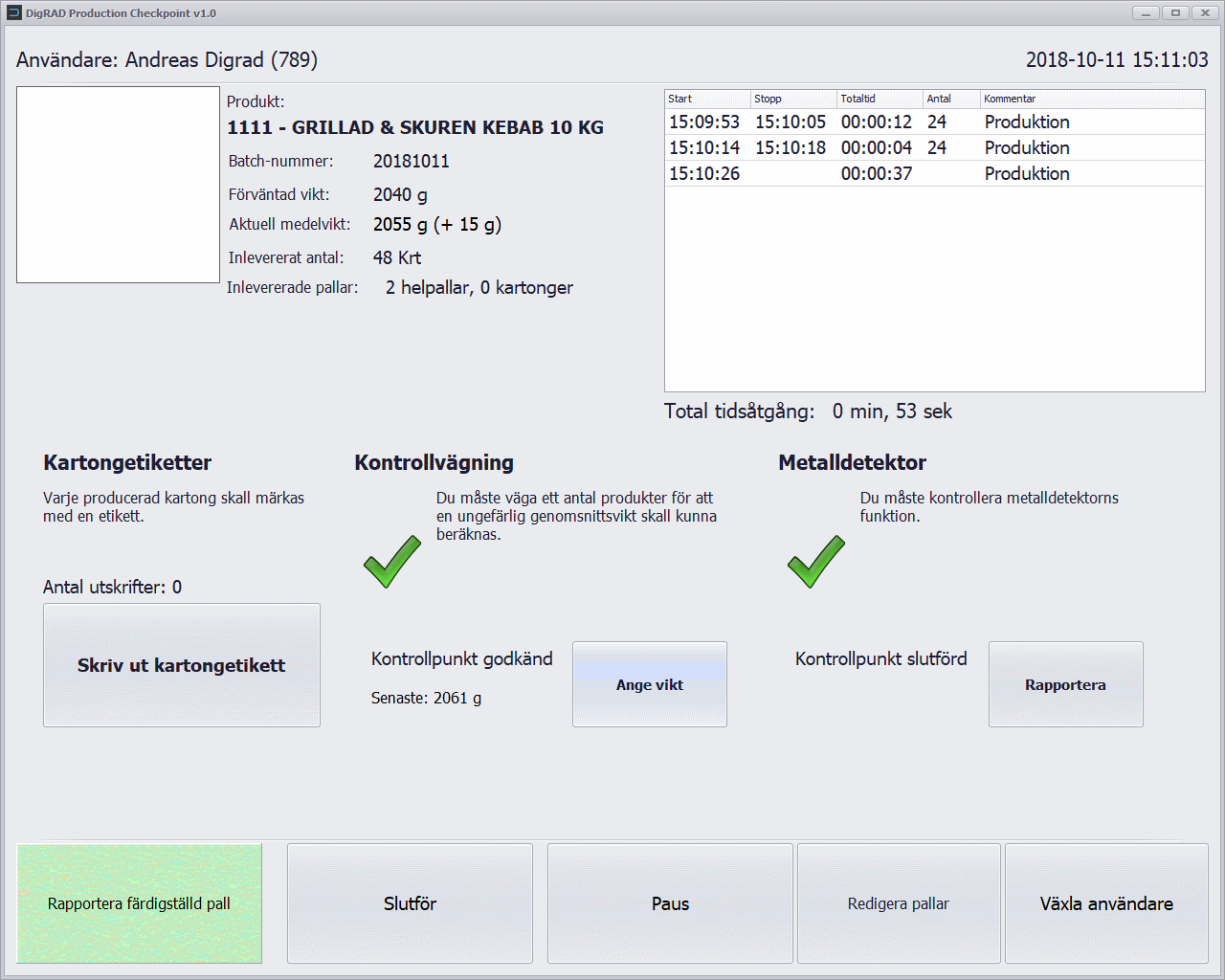Switch user via Växla användare

[1106, 903]
